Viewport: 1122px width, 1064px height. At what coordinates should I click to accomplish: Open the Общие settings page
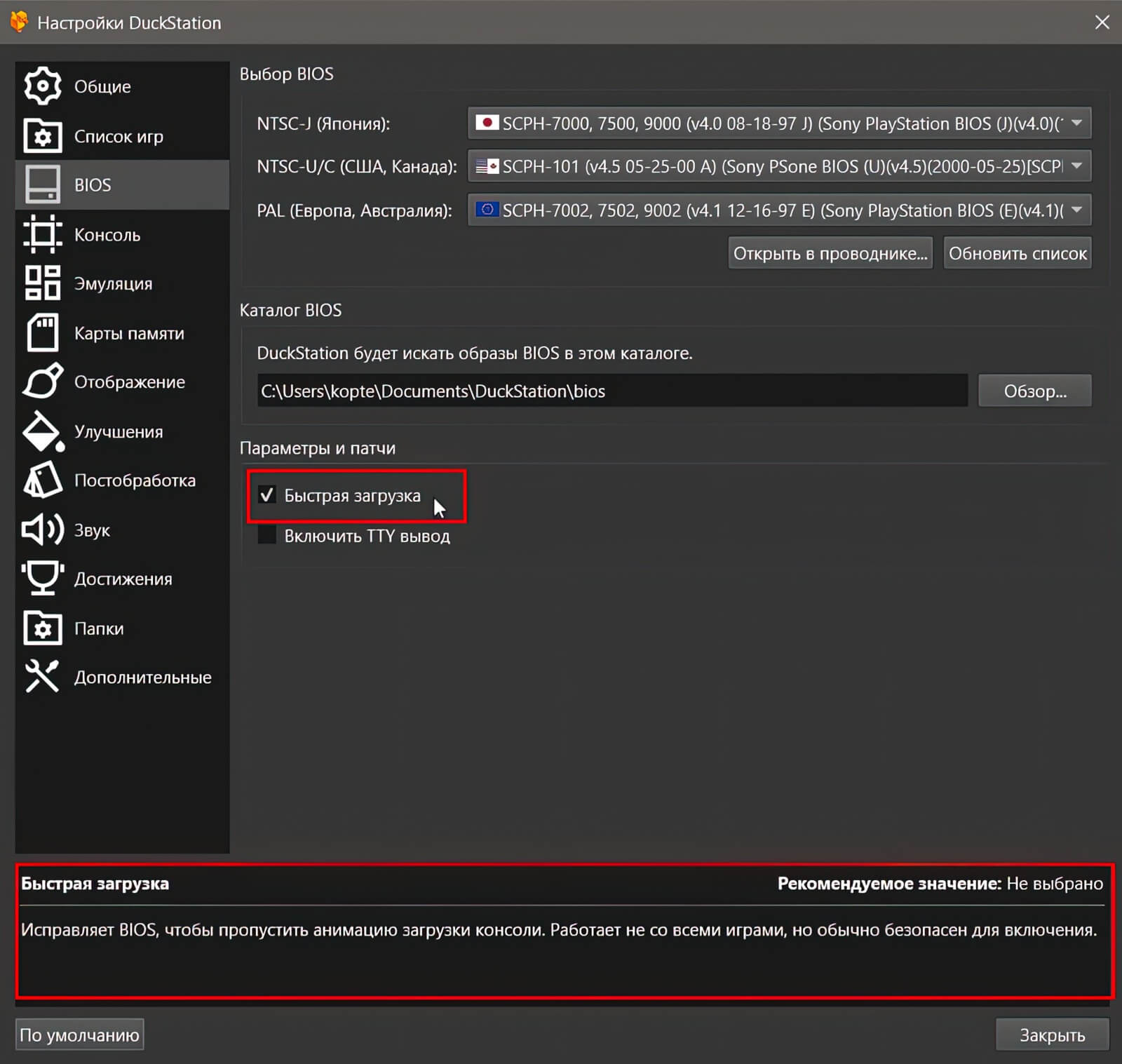pos(122,86)
